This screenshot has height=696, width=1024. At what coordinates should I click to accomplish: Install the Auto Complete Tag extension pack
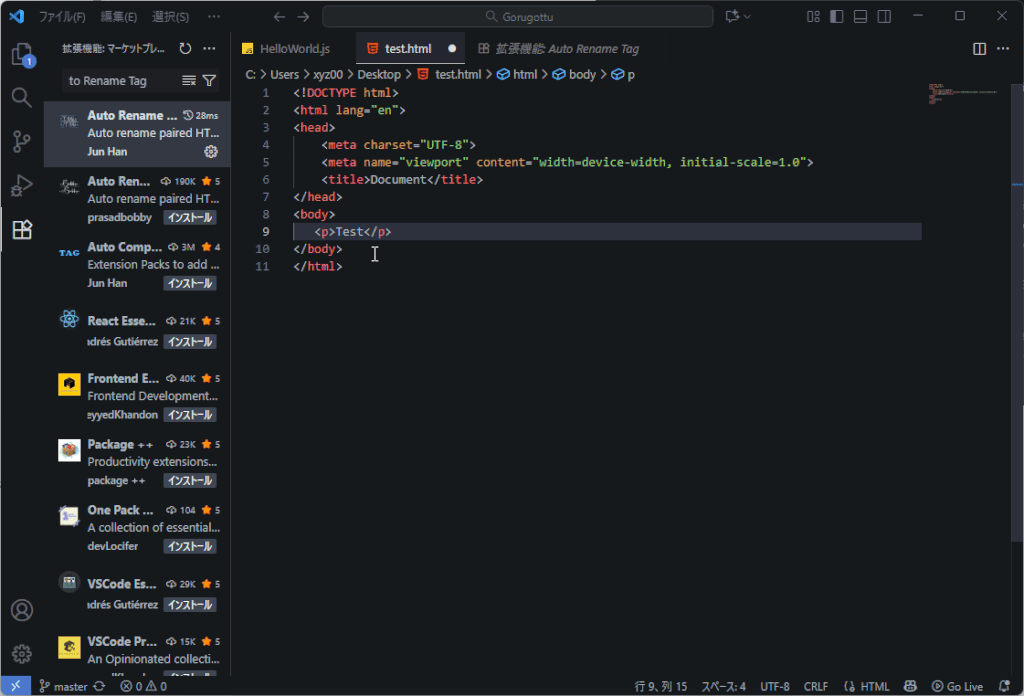click(189, 283)
